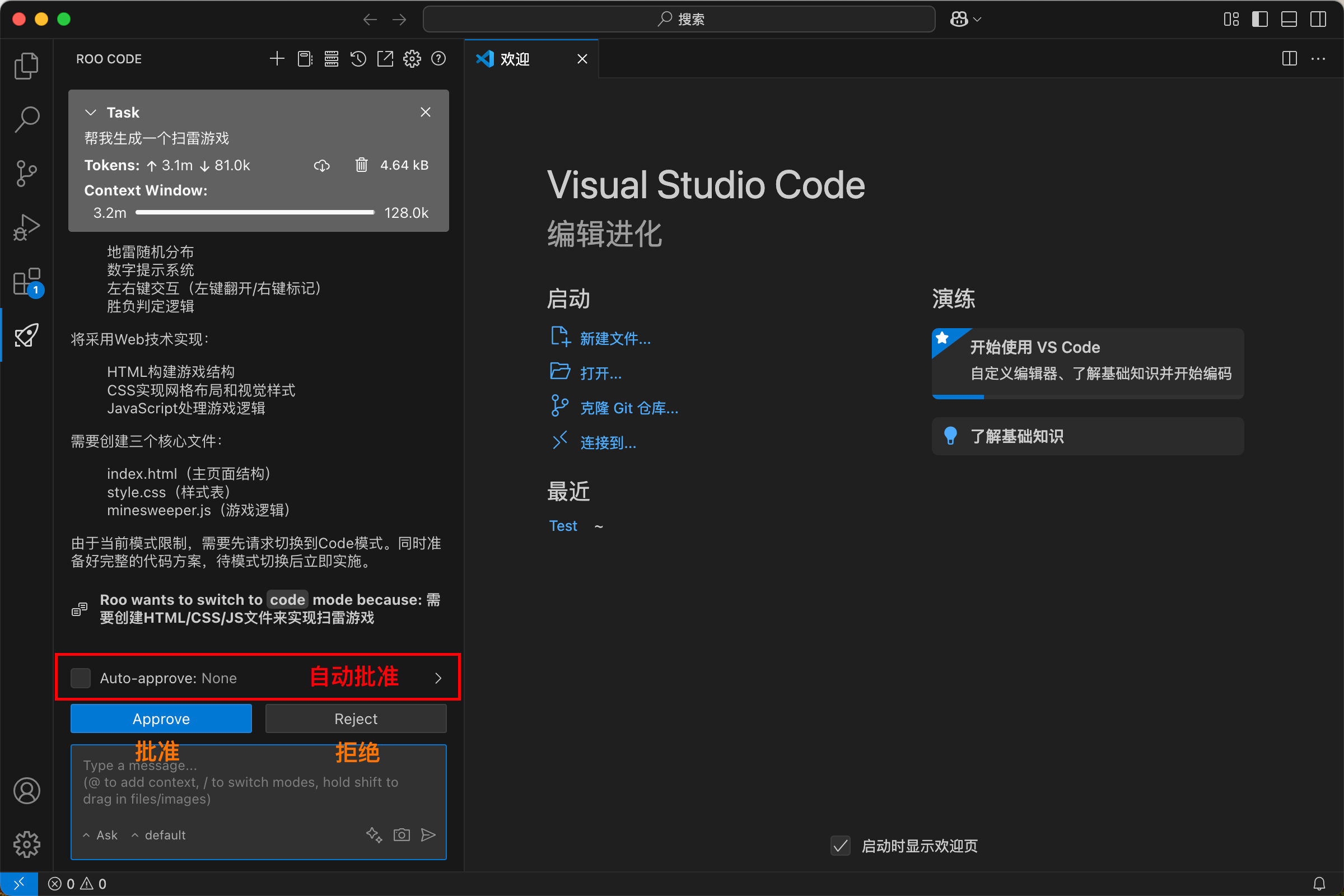Check the Auto-approve checkbox
Viewport: 1344px width, 896px height.
81,678
